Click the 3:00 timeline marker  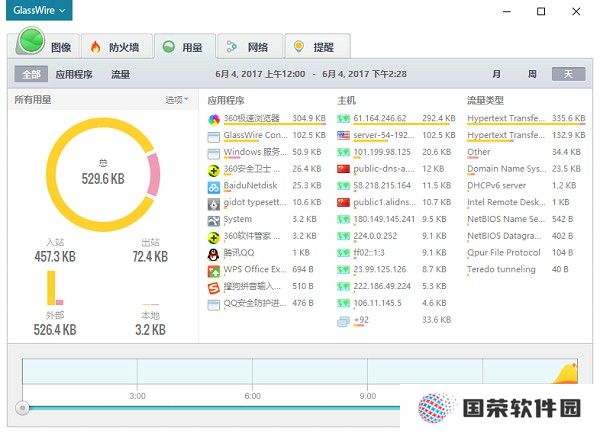coord(137,396)
